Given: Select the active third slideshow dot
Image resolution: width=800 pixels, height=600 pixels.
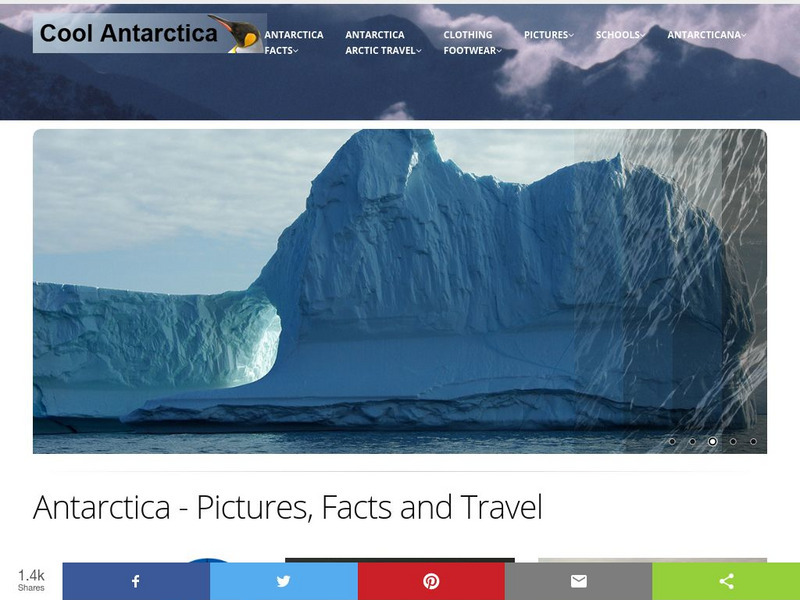Looking at the screenshot, I should pos(713,441).
